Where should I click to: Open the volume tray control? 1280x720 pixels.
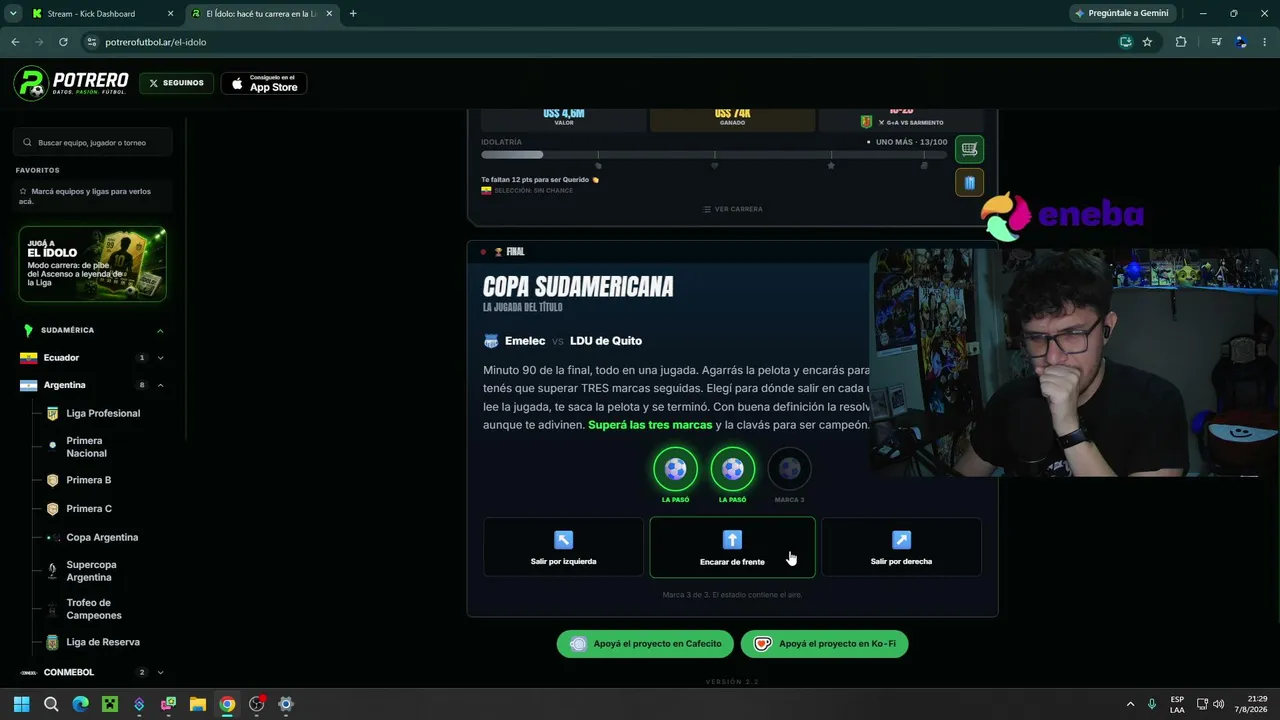1218,704
